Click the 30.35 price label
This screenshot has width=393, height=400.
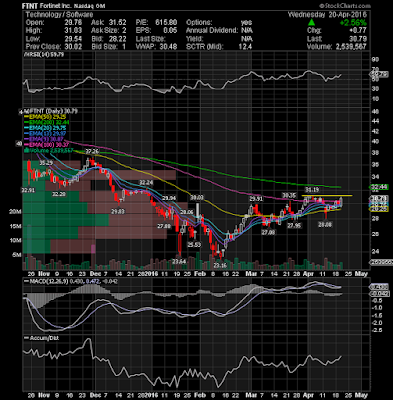[x=289, y=195]
